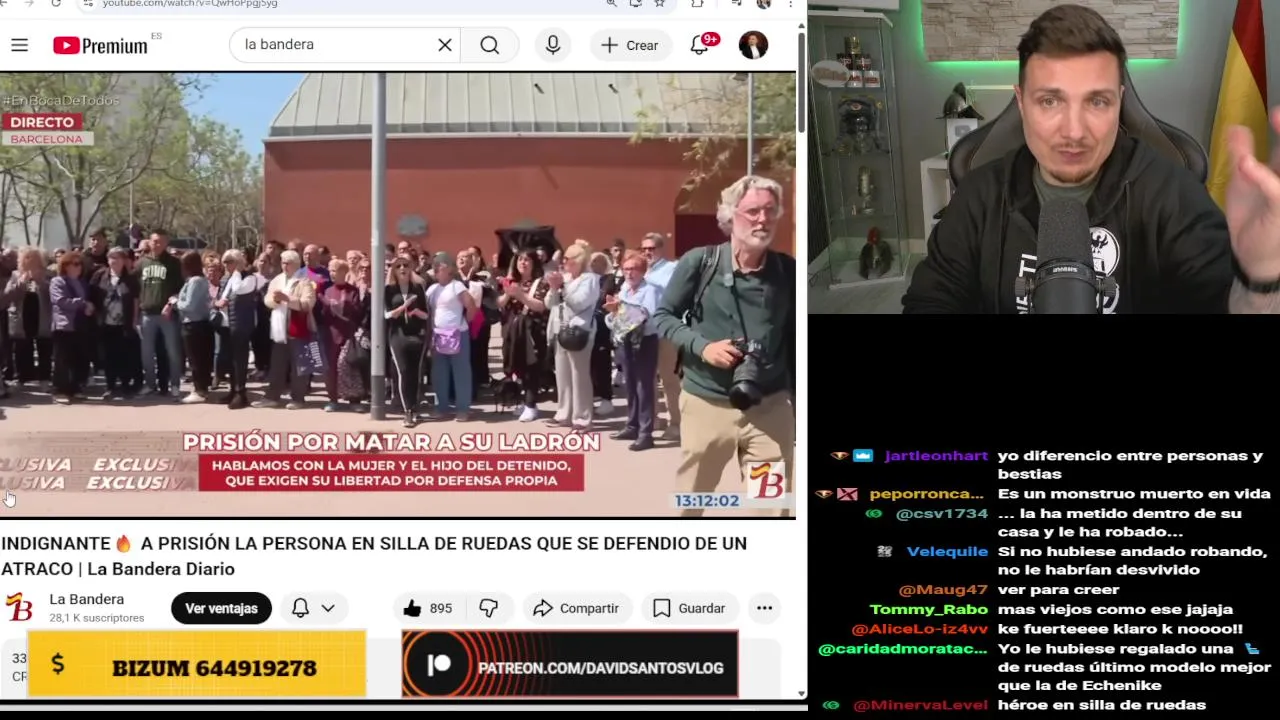Start voice search with microphone icon
Viewport: 1280px width, 720px height.
point(553,45)
